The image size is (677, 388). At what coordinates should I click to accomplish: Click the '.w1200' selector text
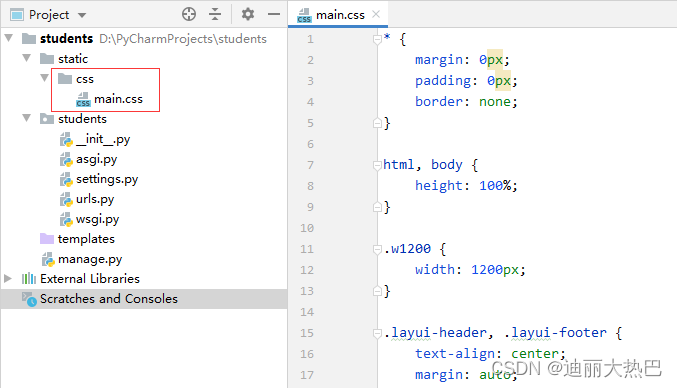407,249
